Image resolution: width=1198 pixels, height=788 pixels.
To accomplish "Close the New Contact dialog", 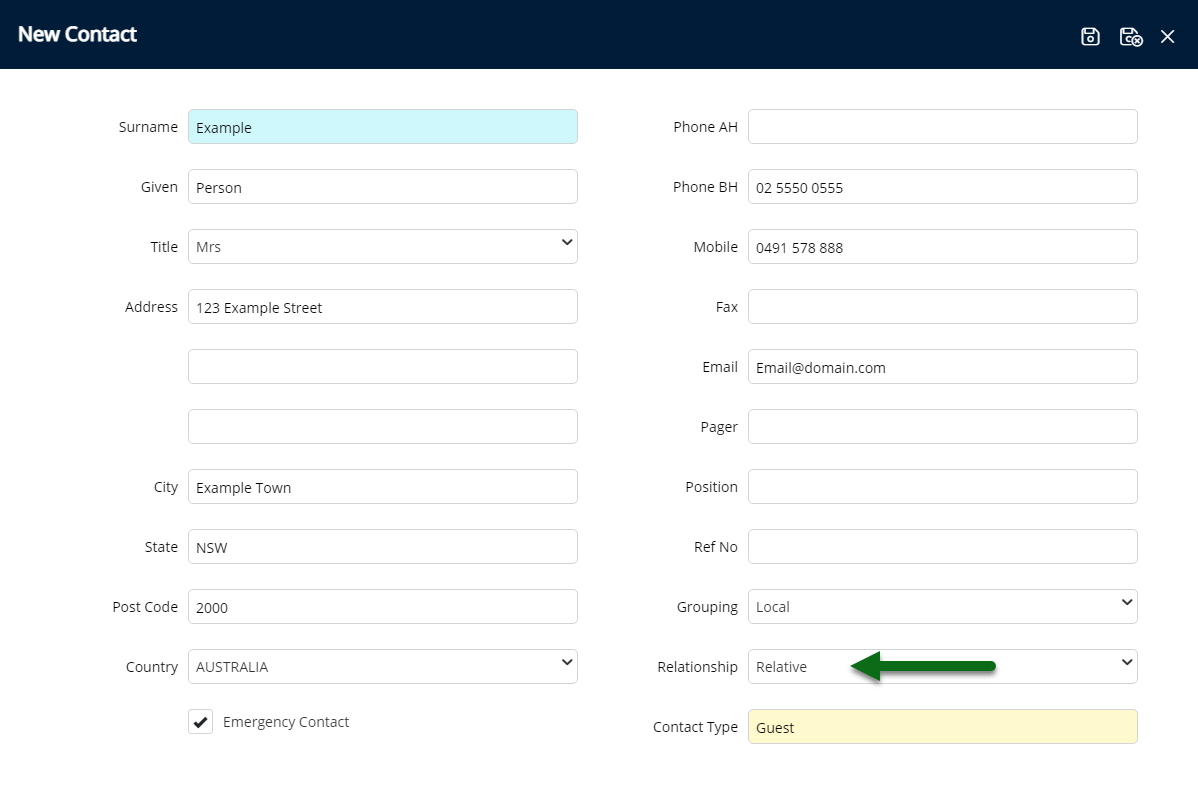I will click(x=1167, y=37).
